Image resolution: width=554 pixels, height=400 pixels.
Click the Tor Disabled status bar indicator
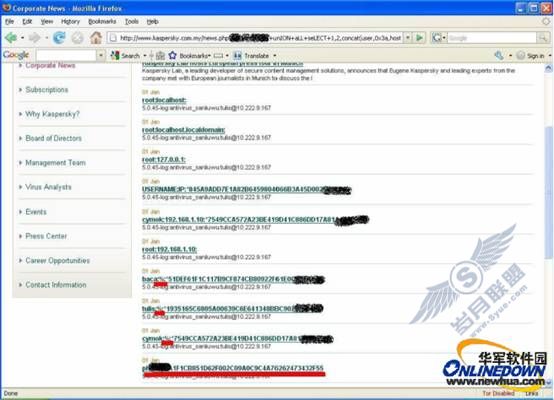point(498,393)
